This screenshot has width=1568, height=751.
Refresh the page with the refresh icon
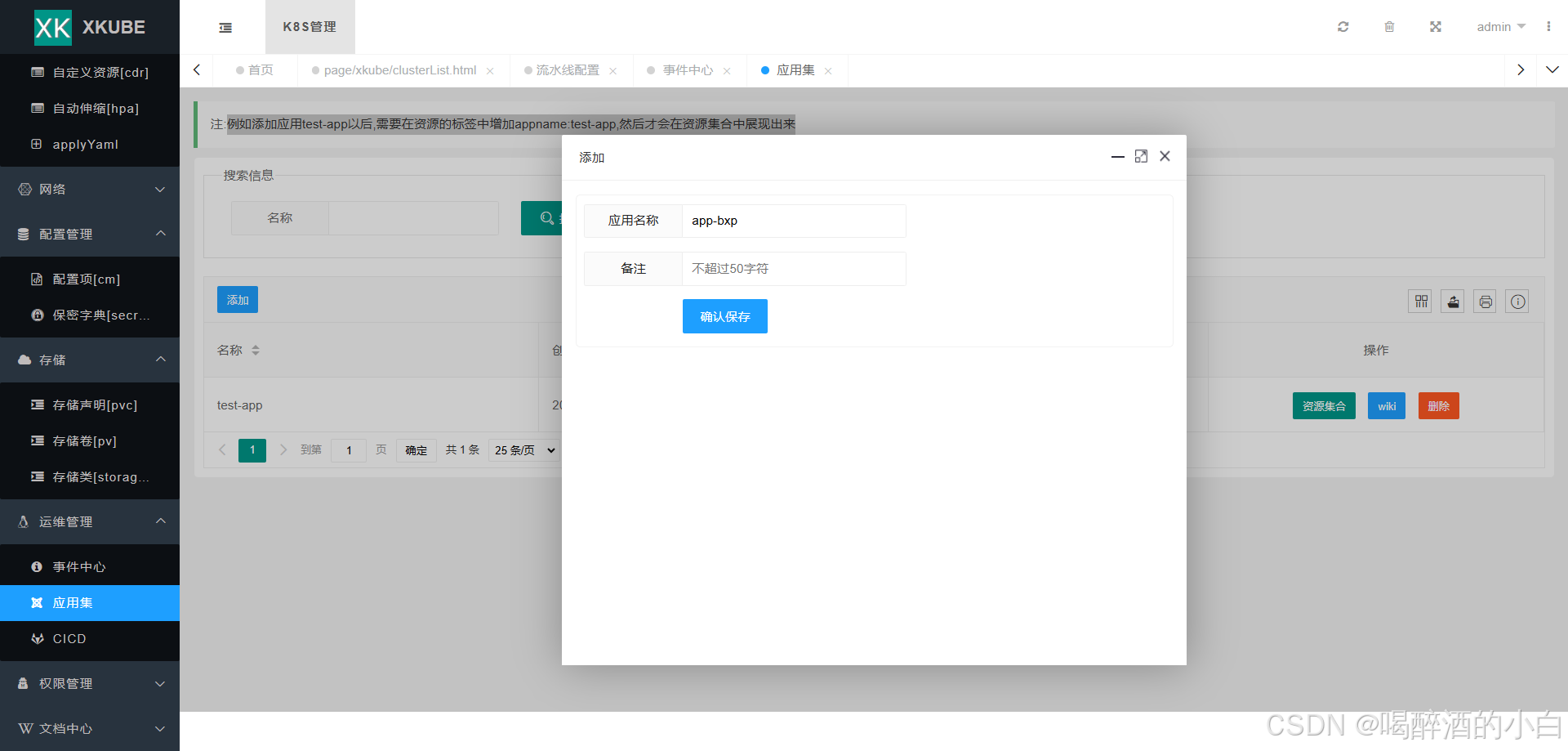(1343, 27)
